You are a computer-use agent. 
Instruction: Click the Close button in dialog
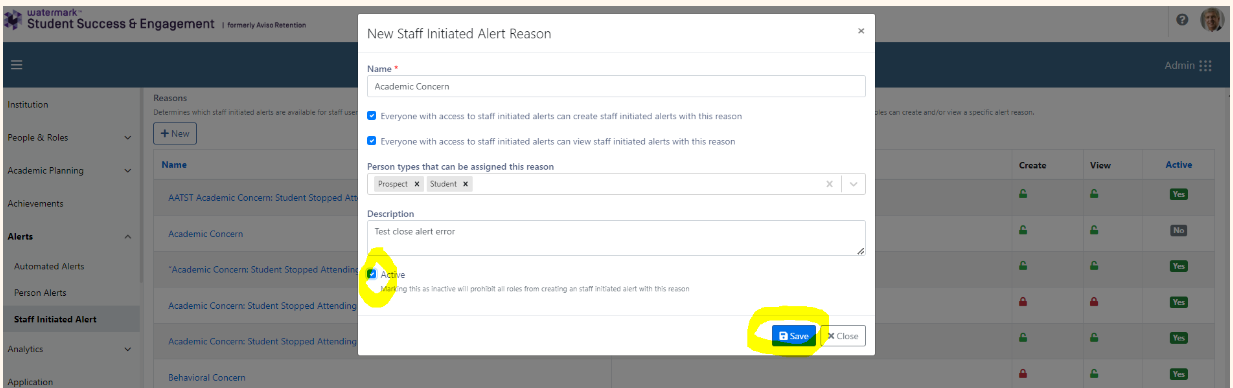pyautogui.click(x=843, y=336)
